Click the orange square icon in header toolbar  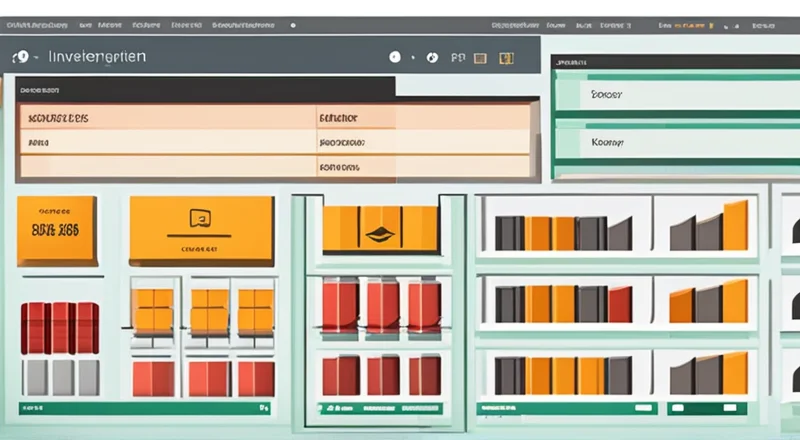point(506,59)
